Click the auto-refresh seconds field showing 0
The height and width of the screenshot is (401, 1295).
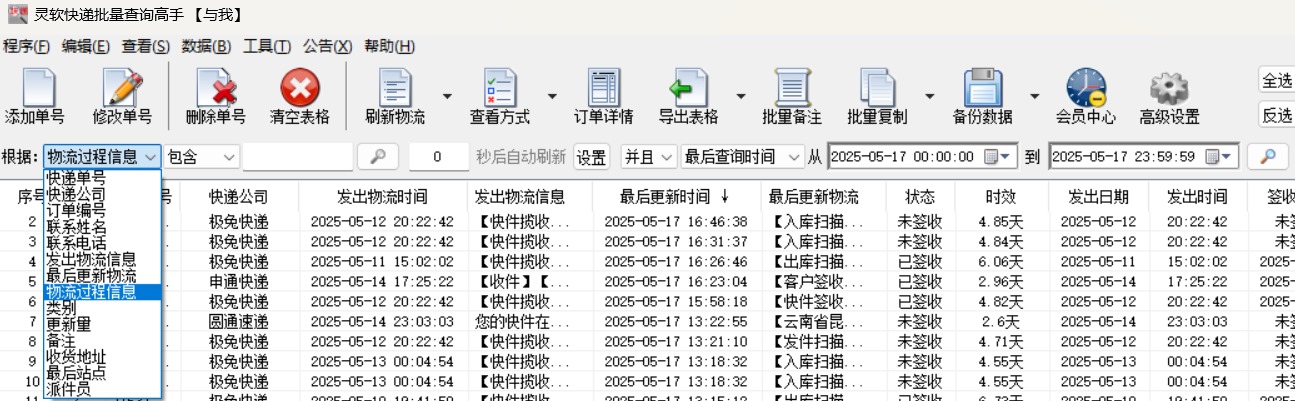coord(438,157)
